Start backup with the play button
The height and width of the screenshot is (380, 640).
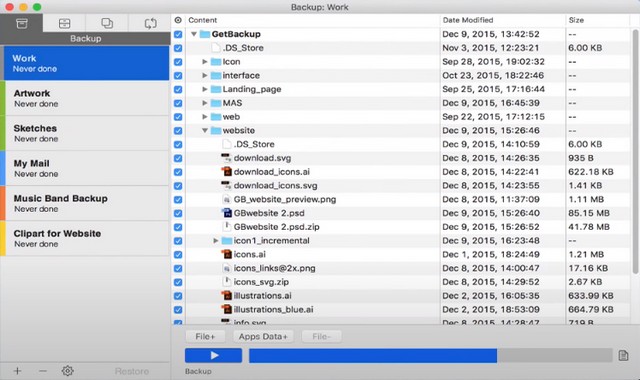click(x=213, y=356)
